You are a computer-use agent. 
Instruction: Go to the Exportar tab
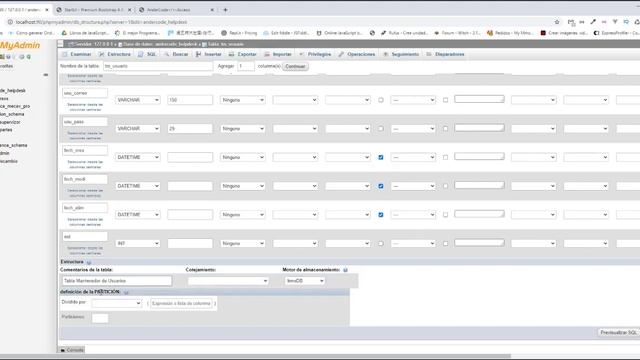243,54
